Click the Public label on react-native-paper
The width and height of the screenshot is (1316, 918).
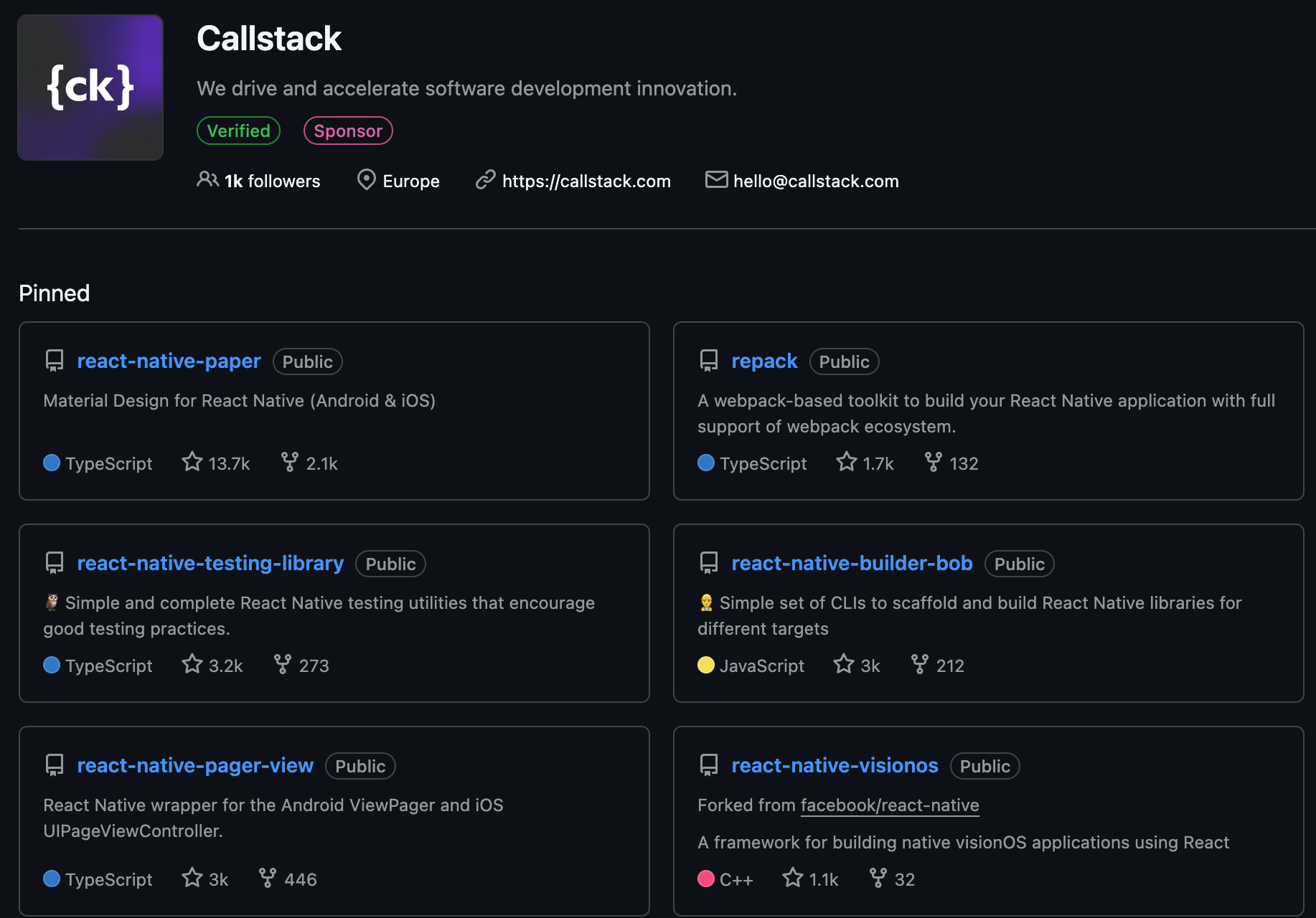pyautogui.click(x=307, y=361)
